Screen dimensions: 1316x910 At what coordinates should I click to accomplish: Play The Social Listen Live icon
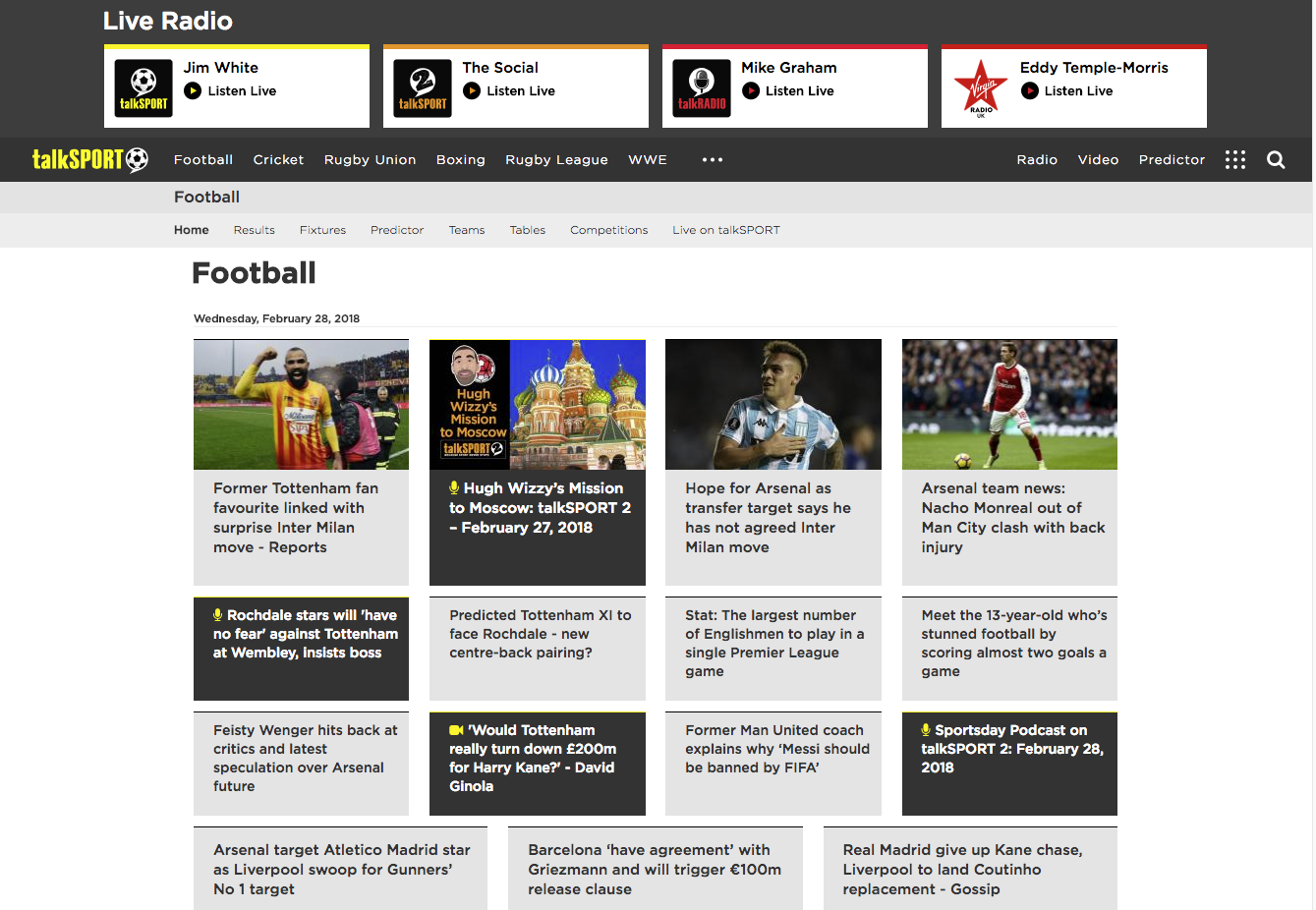point(472,90)
